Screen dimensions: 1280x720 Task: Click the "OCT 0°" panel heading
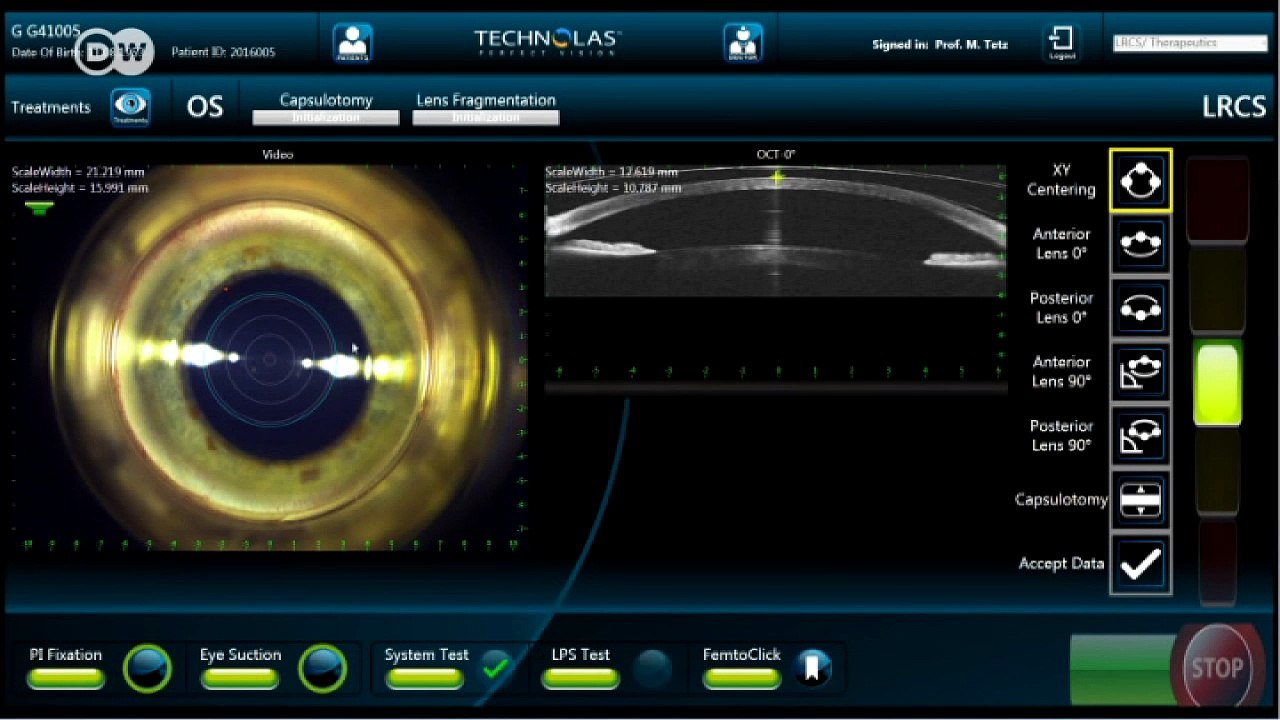776,154
